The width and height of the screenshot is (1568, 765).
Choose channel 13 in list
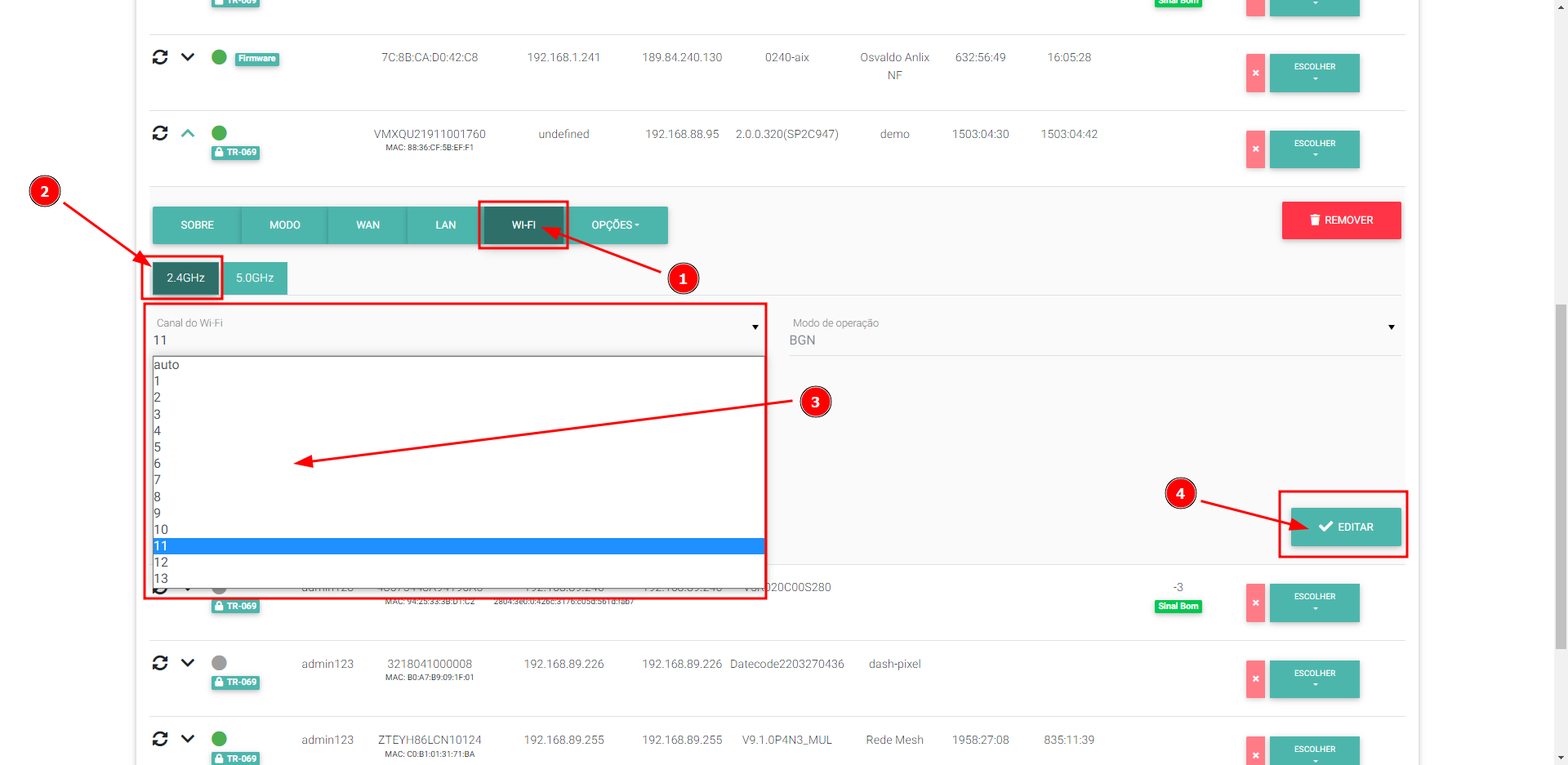[x=458, y=579]
